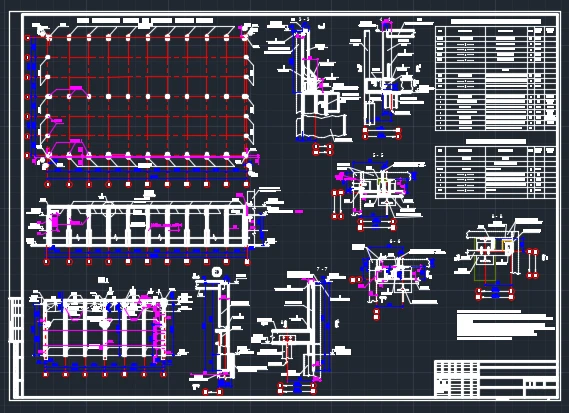This screenshot has height=413, width=569.
Task: Select the circled node marker above wall section
Action: [x=217, y=272]
